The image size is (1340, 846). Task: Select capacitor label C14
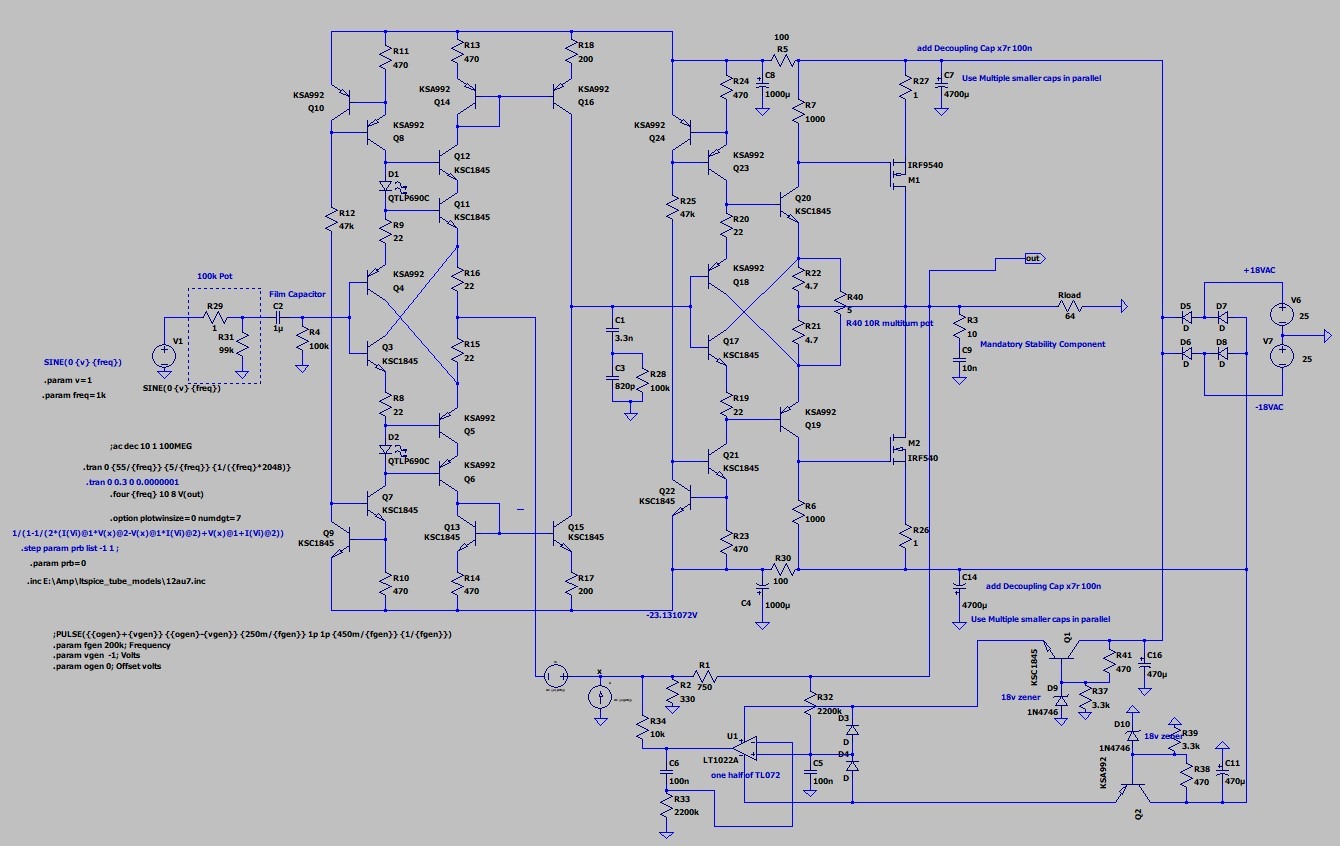969,578
